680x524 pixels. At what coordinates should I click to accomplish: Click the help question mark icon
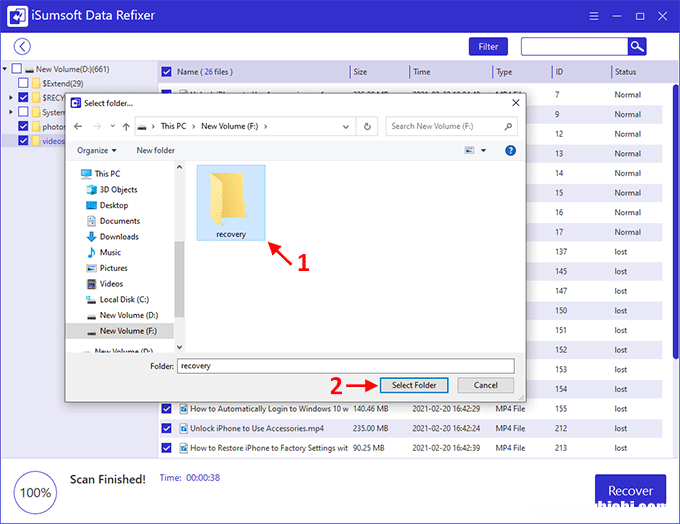[510, 151]
